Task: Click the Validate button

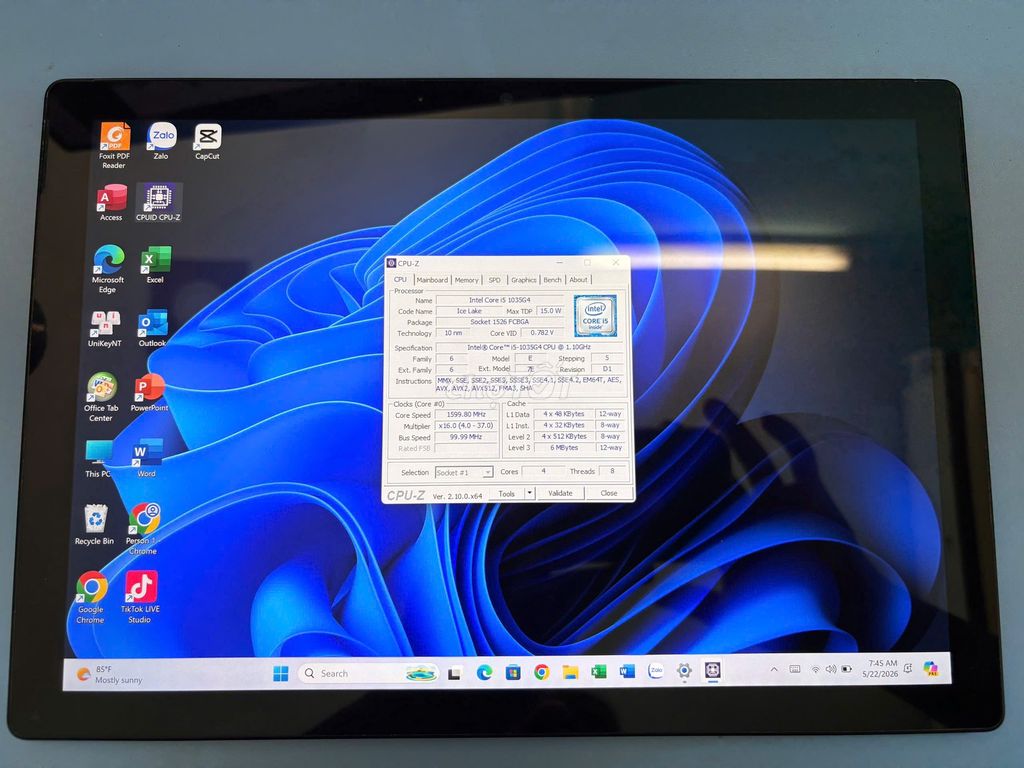Action: coord(560,493)
